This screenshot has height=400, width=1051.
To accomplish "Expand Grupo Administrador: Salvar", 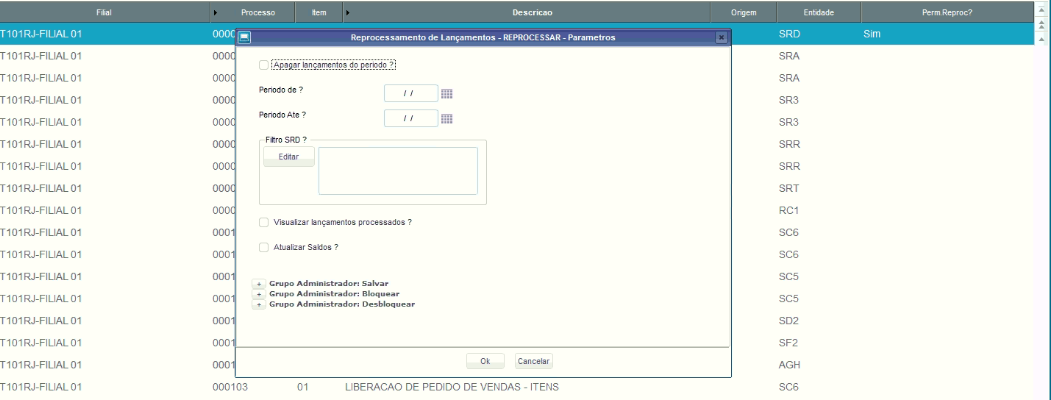I will coord(259,283).
